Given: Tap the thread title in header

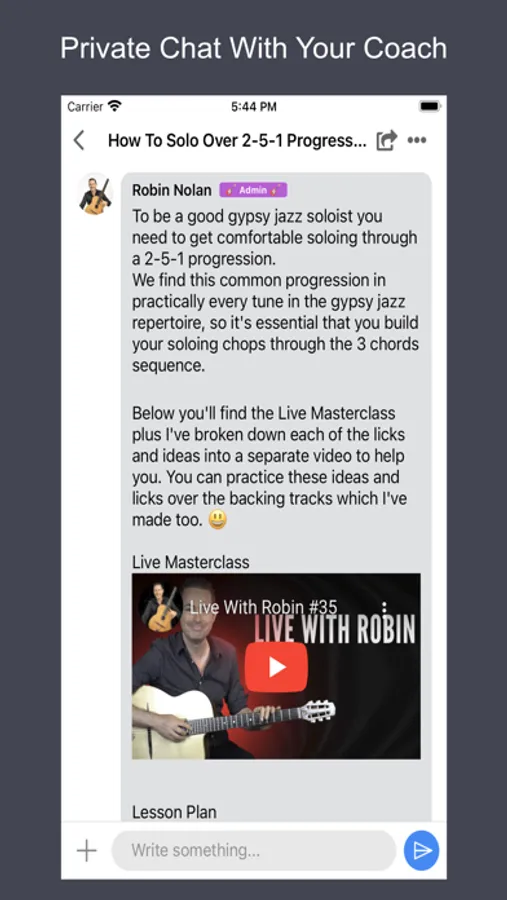Looking at the screenshot, I should pos(237,141).
